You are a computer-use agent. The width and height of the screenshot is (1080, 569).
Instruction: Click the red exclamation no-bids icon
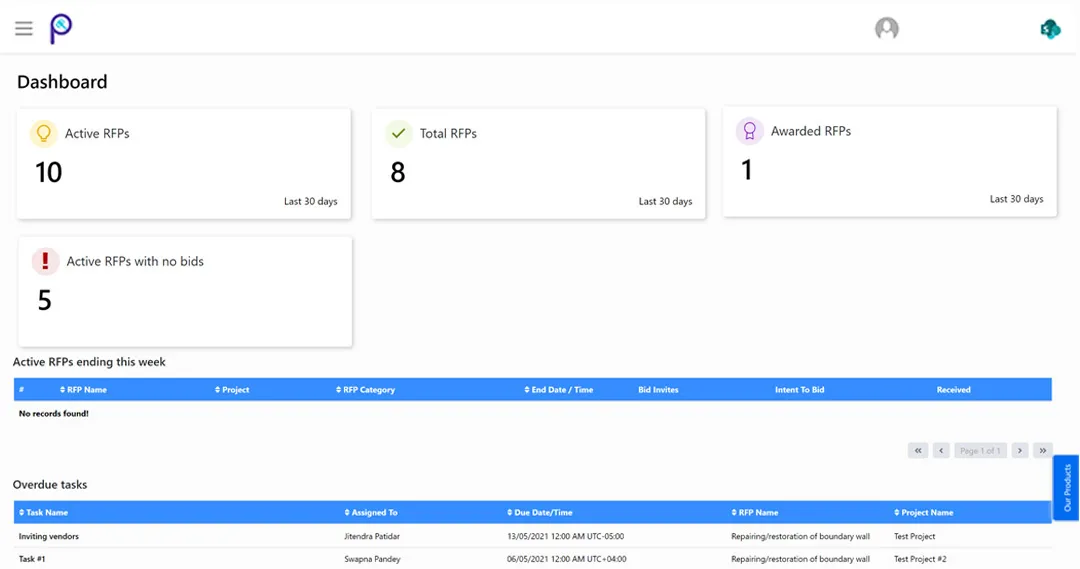pos(45,261)
